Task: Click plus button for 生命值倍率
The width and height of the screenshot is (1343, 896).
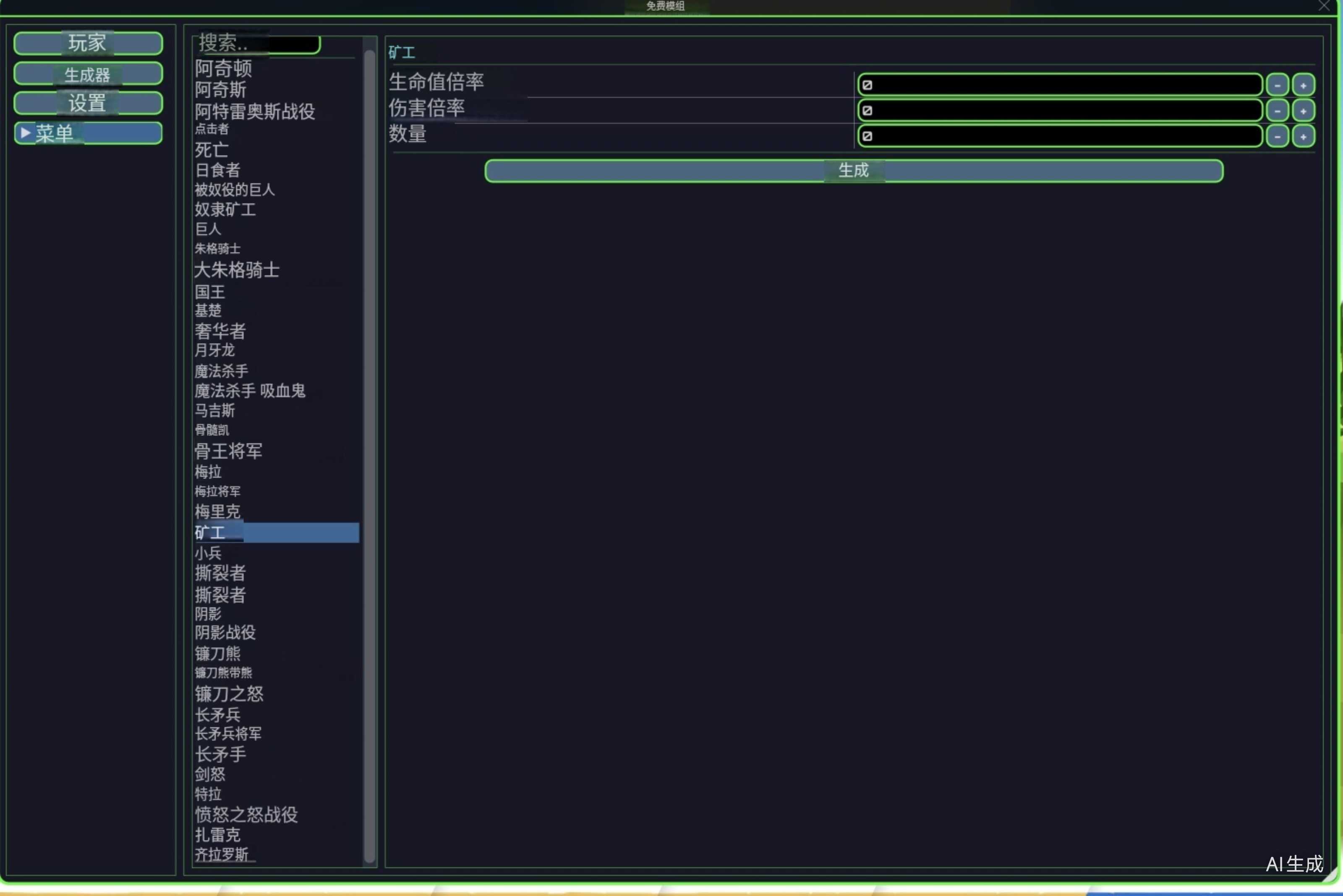Action: 1303,85
